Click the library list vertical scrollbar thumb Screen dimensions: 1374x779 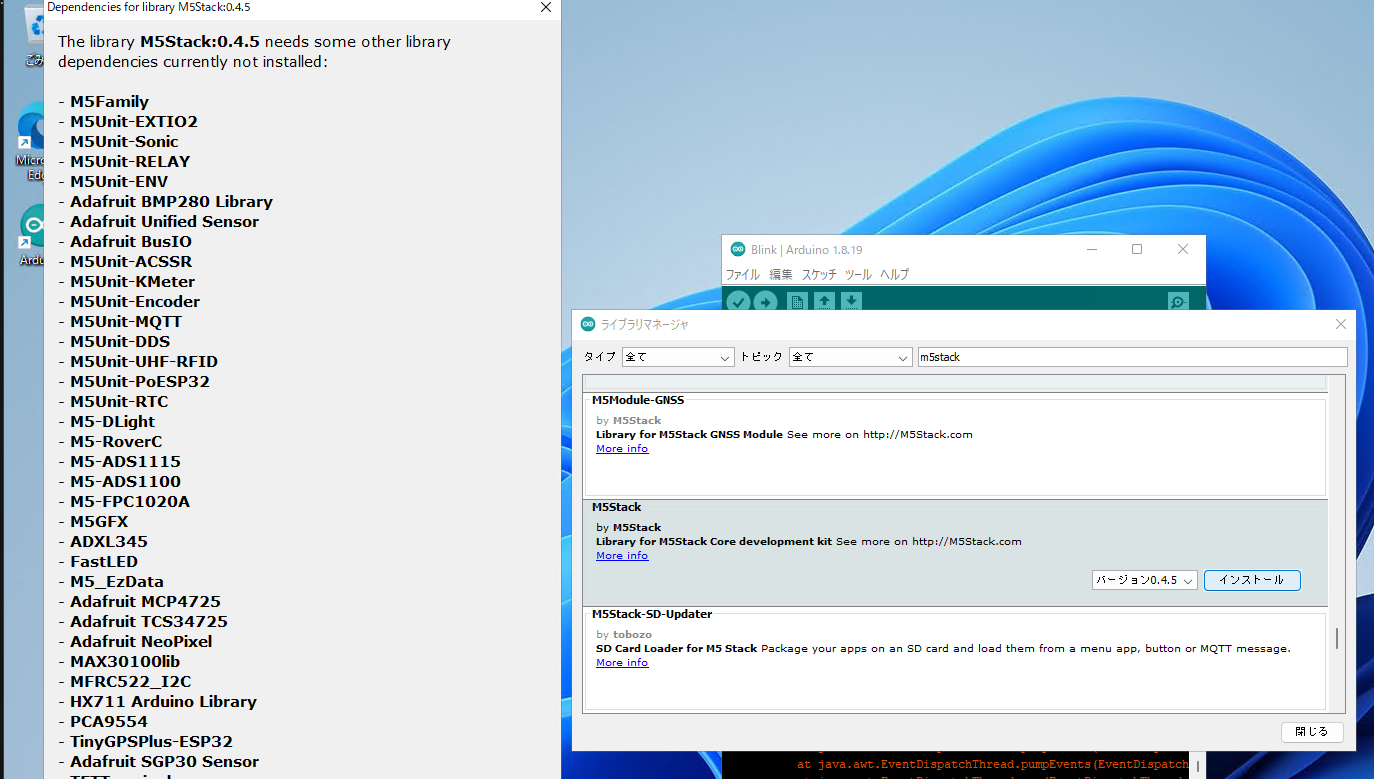coord(1336,639)
